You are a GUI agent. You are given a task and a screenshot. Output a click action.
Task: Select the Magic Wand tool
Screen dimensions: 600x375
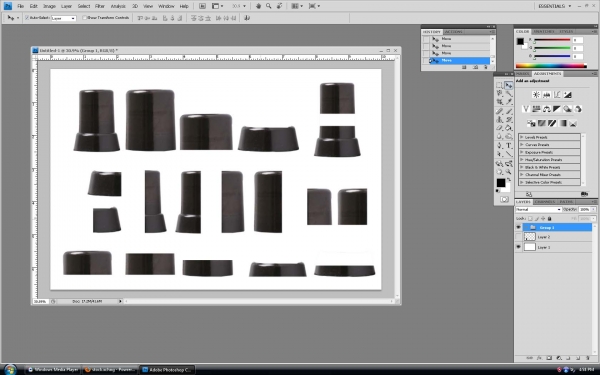(x=509, y=93)
